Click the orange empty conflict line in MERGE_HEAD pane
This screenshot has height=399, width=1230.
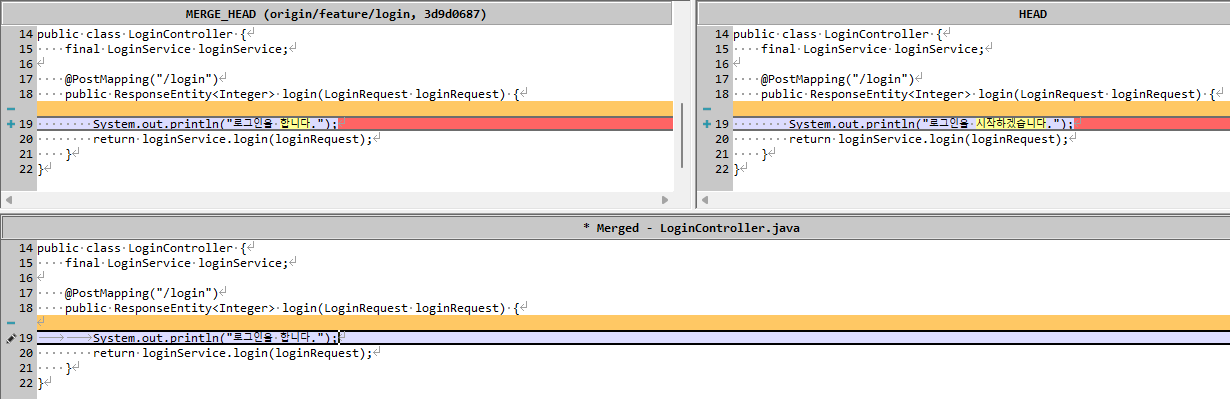[355, 108]
